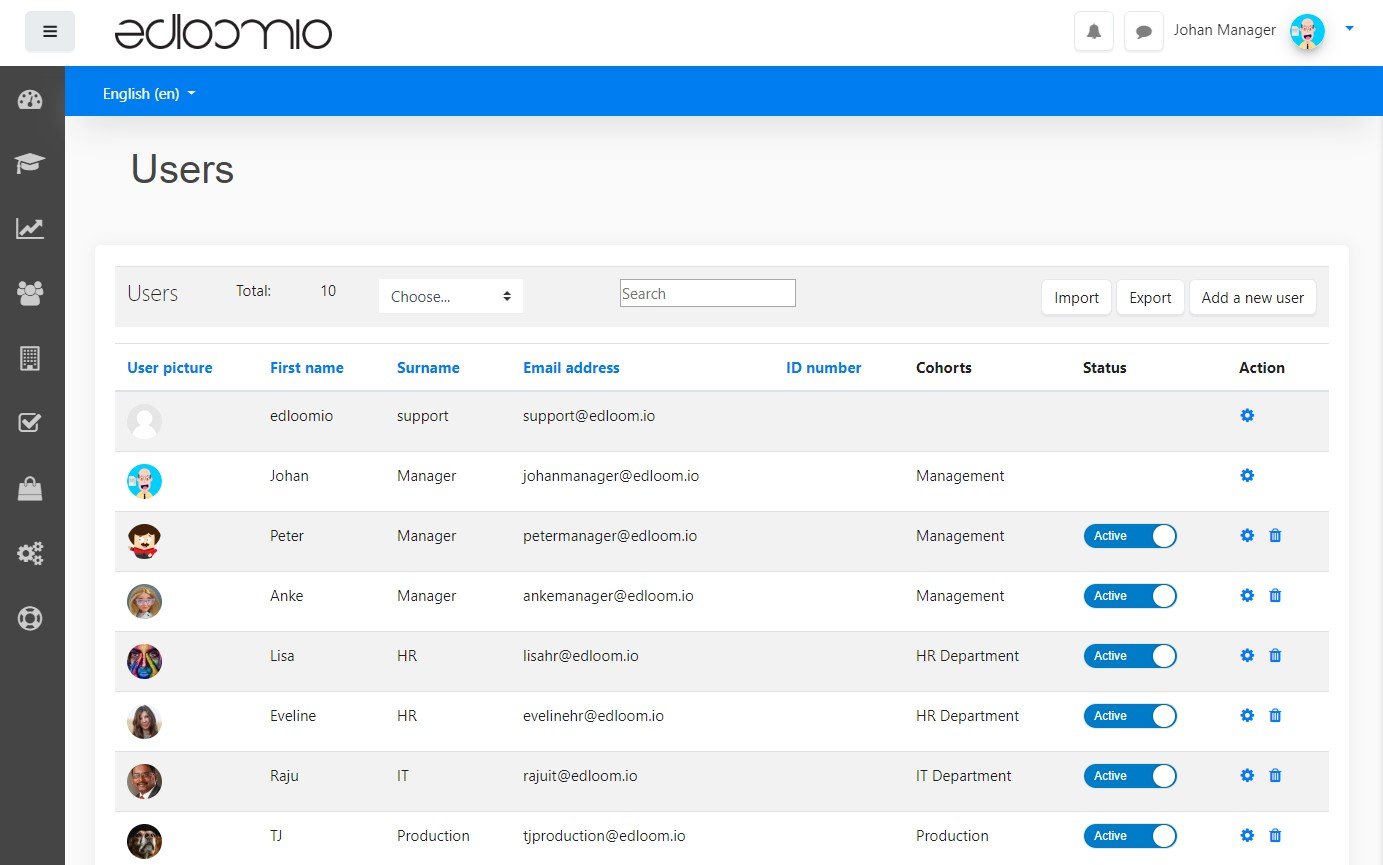This screenshot has width=1383, height=865.
Task: Click the gear icon for Lisa HR
Action: coord(1247,655)
